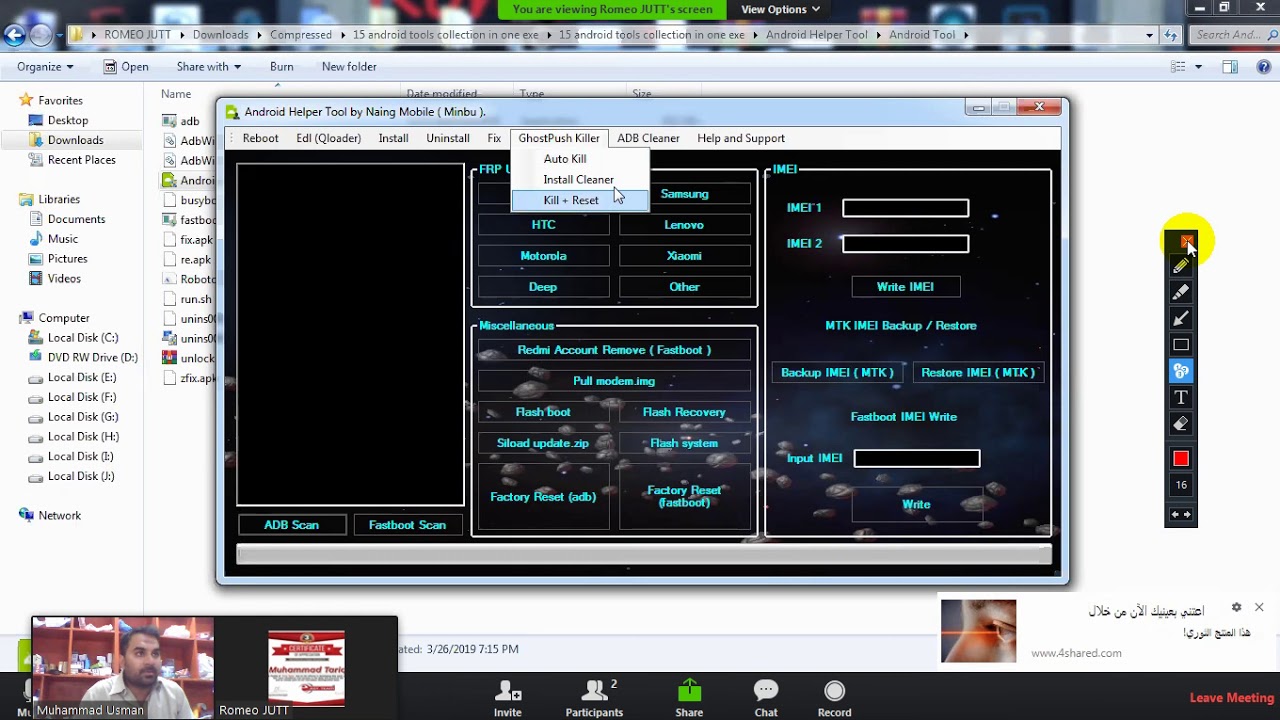Image resolution: width=1280 pixels, height=720 pixels.
Task: Select the arrow annotation tool
Action: 1181,319
